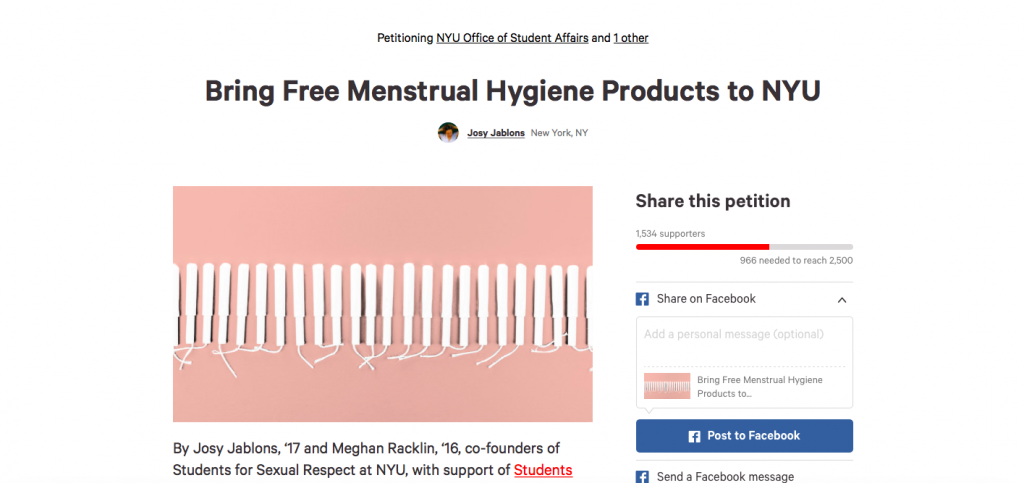
Task: Open the Josy Jablons author name link
Action: point(496,132)
